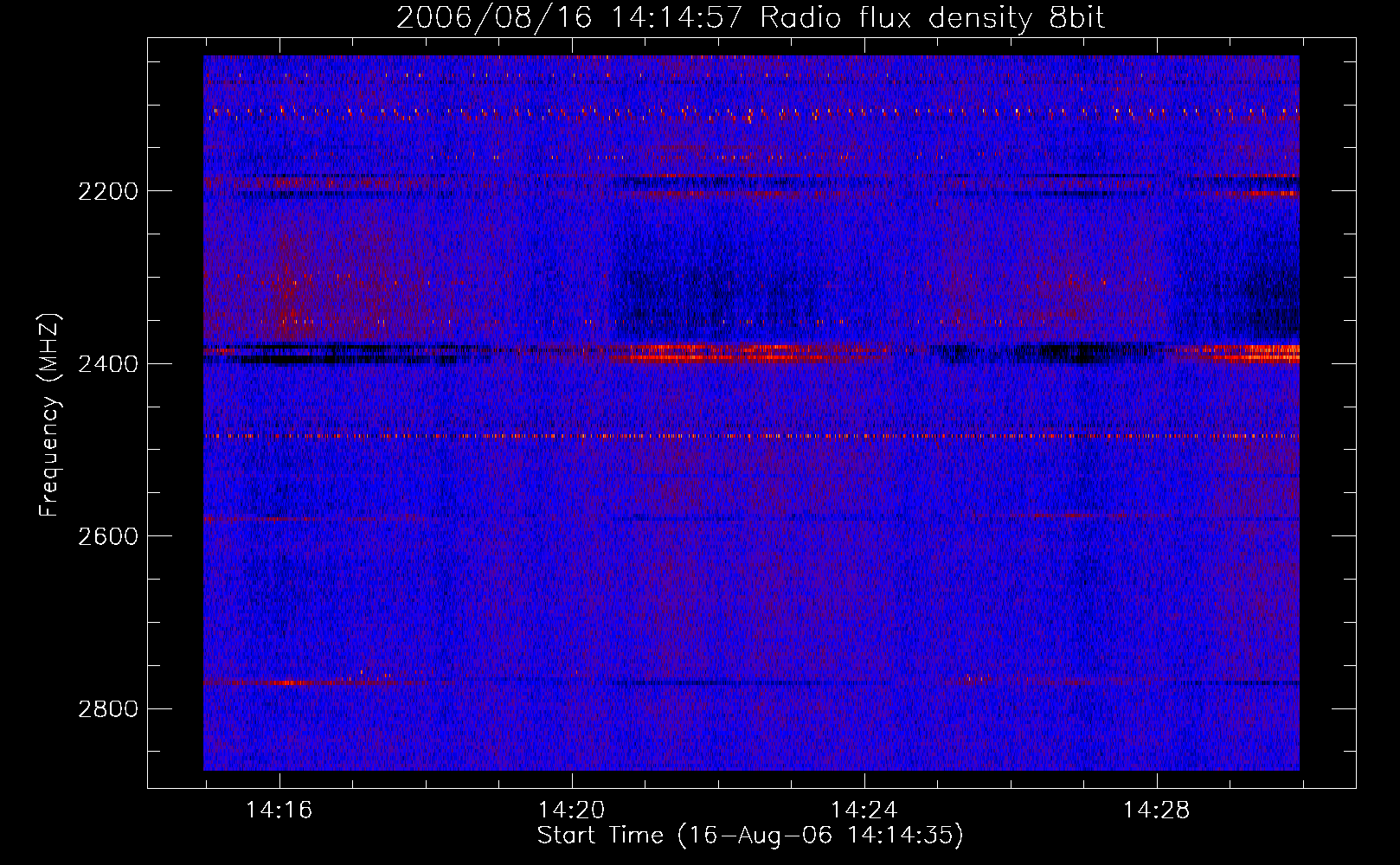
Task: Click the 14:20 time tick label
Action: point(571,811)
